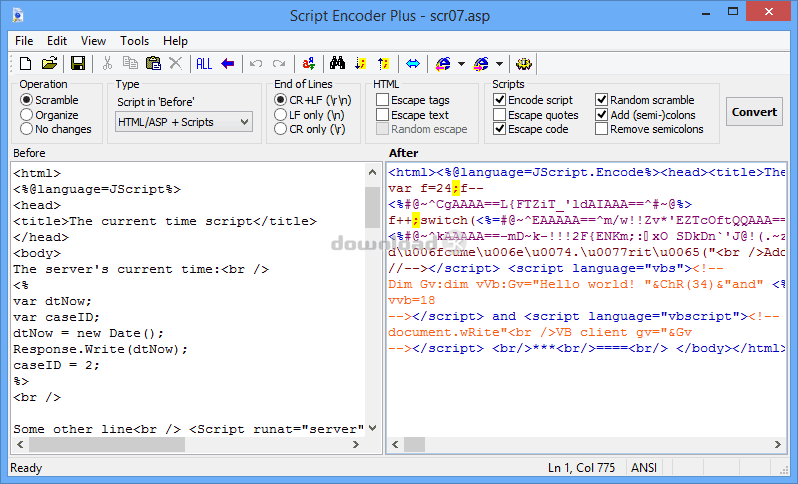Viewport: 798px width, 484px height.
Task: Click the Before pane scroll right arrow
Action: click(356, 444)
